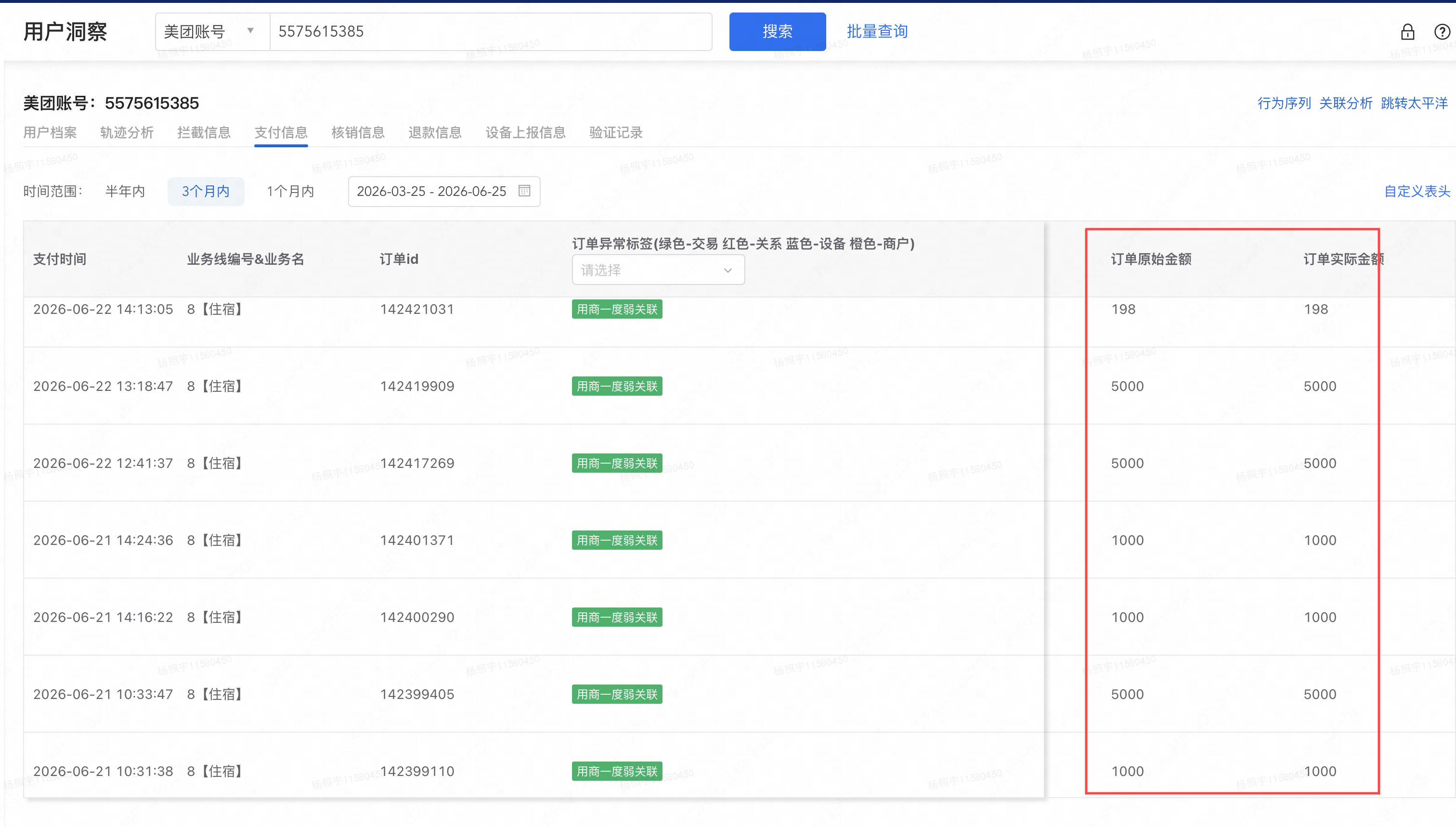Switch to 轨迹分析 tab
This screenshot has height=827, width=1456.
[x=127, y=133]
